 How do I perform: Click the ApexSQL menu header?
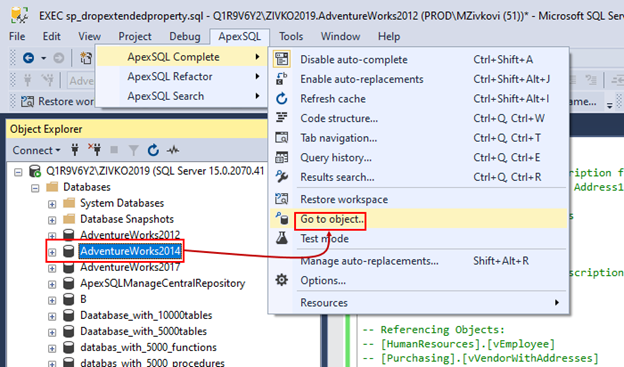(240, 36)
